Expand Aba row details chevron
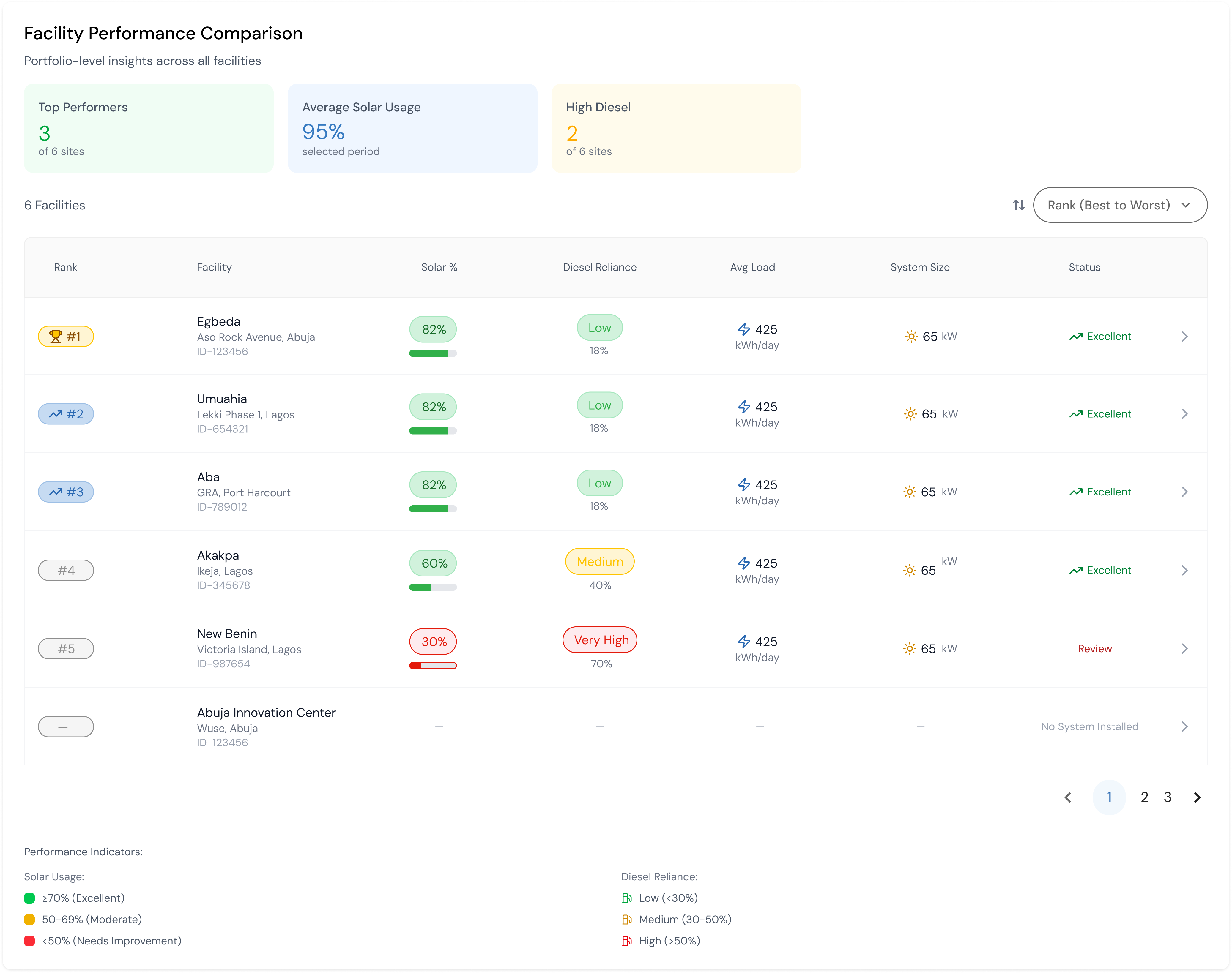Image resolution: width=1232 pixels, height=973 pixels. pyautogui.click(x=1184, y=492)
